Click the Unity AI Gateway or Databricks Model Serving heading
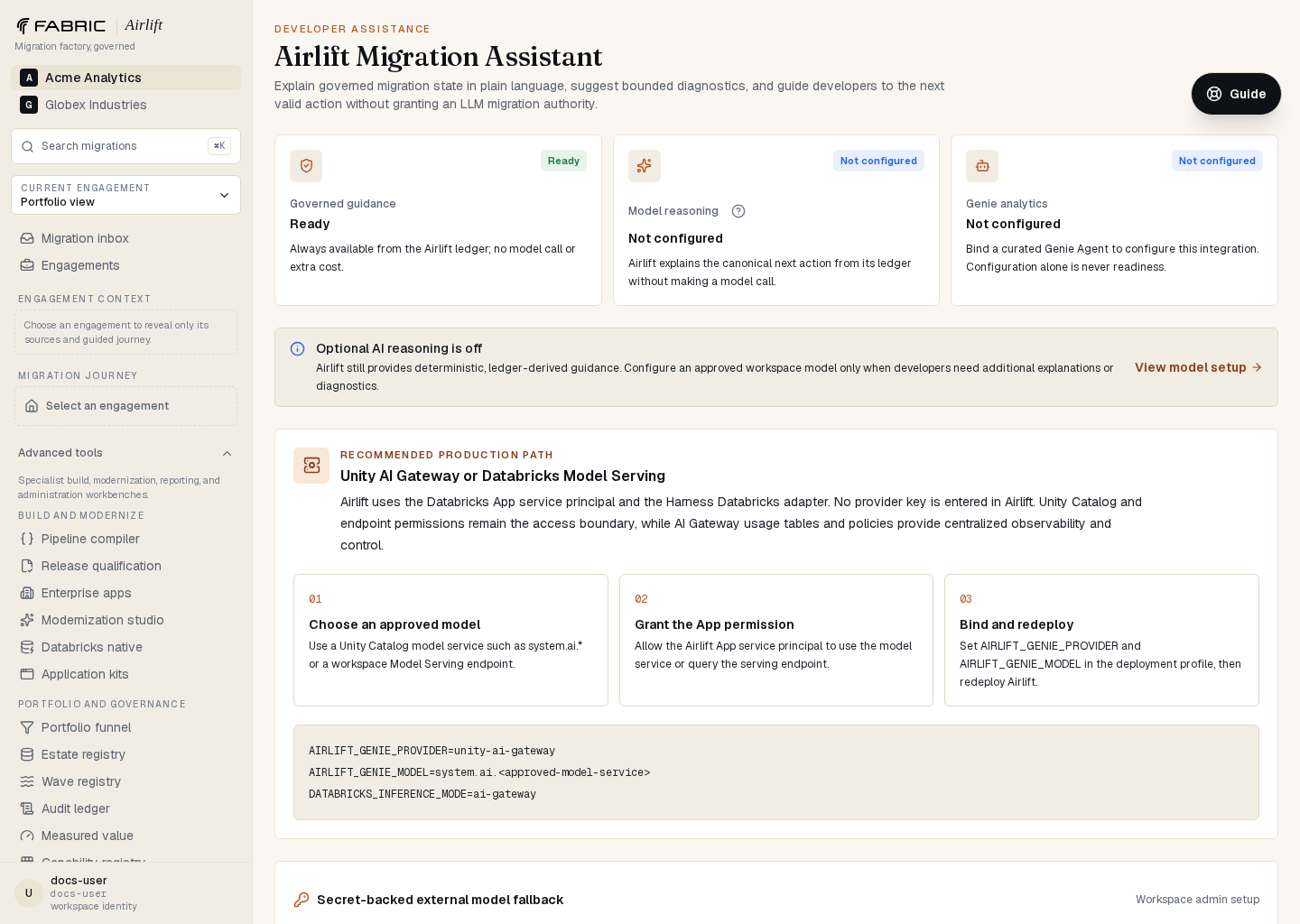This screenshot has width=1300, height=924. click(x=503, y=476)
